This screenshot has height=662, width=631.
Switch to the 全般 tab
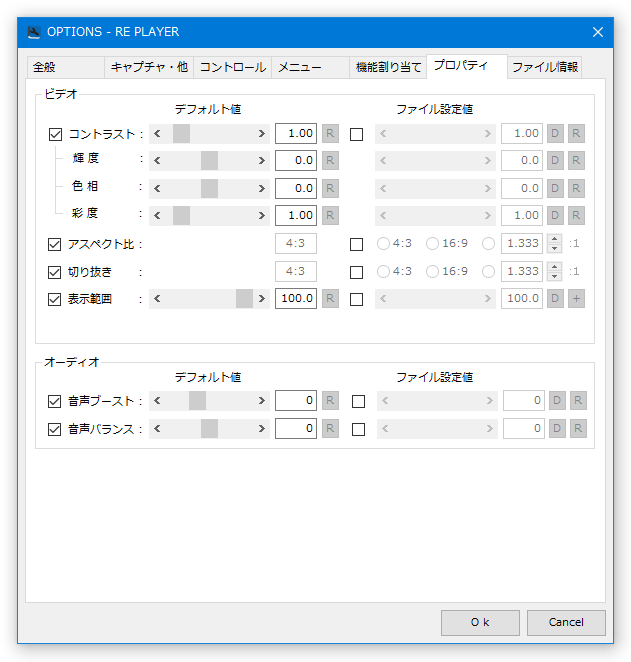(x=65, y=67)
